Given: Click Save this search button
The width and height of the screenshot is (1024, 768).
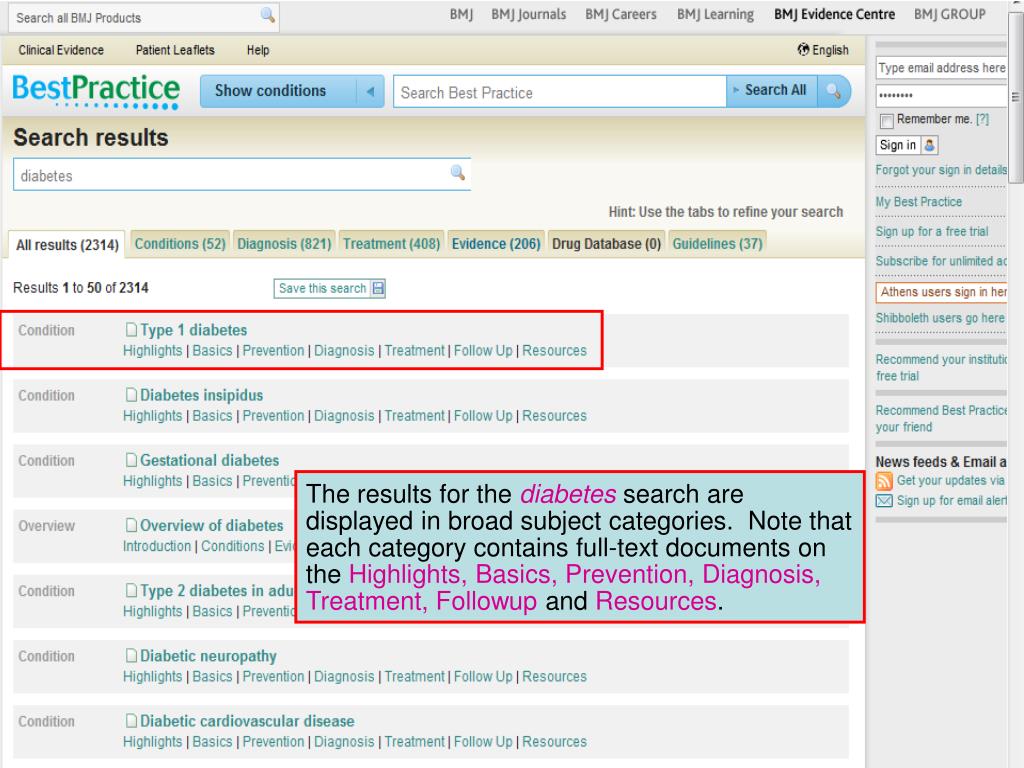Looking at the screenshot, I should coord(330,288).
